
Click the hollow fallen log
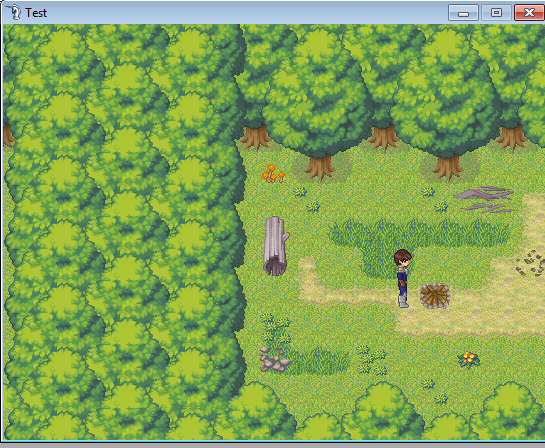(x=276, y=246)
